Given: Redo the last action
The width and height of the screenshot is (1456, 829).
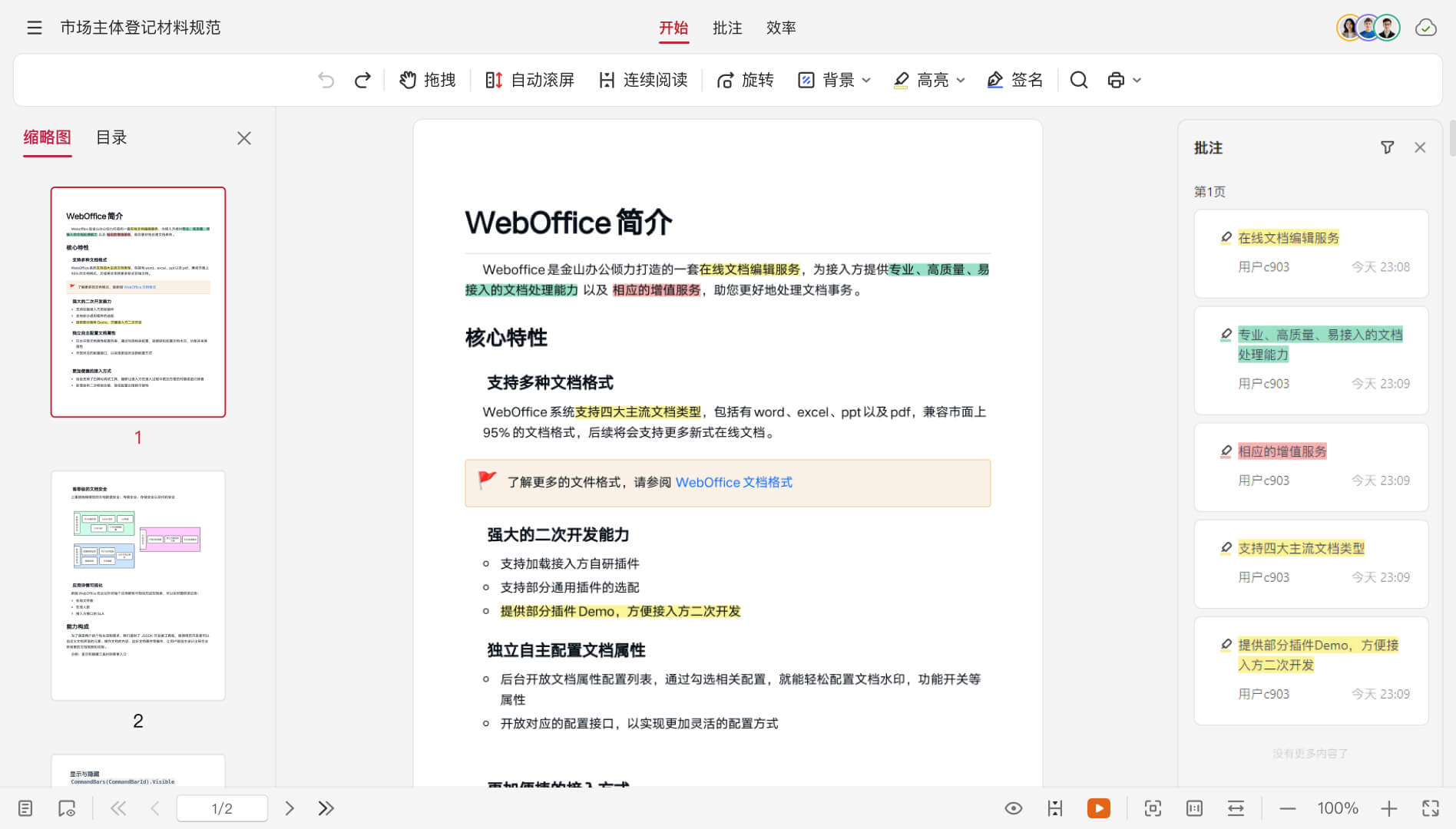Looking at the screenshot, I should (x=362, y=80).
